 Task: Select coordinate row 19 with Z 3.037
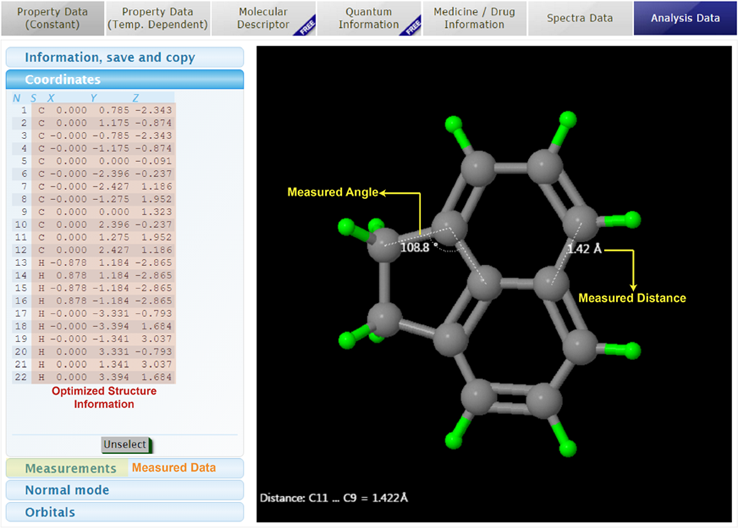tap(94, 339)
